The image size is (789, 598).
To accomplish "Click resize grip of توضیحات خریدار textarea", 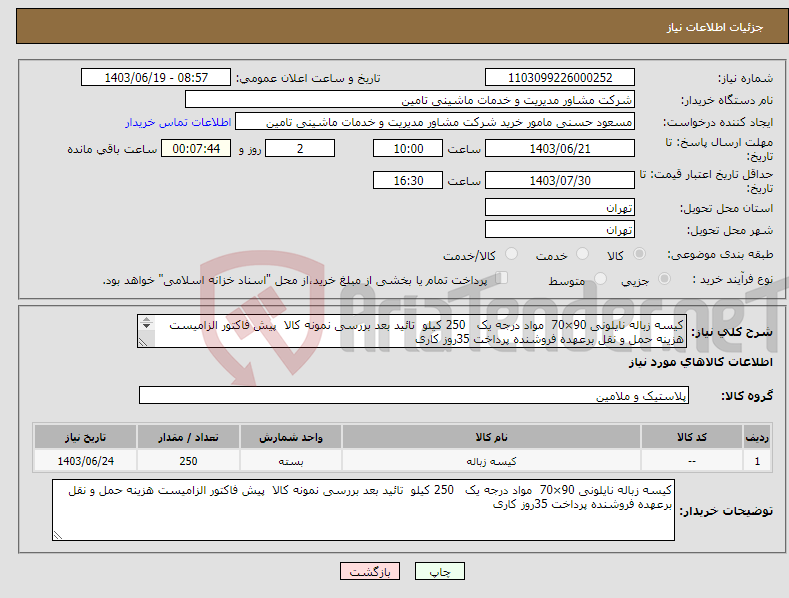I will [57, 536].
